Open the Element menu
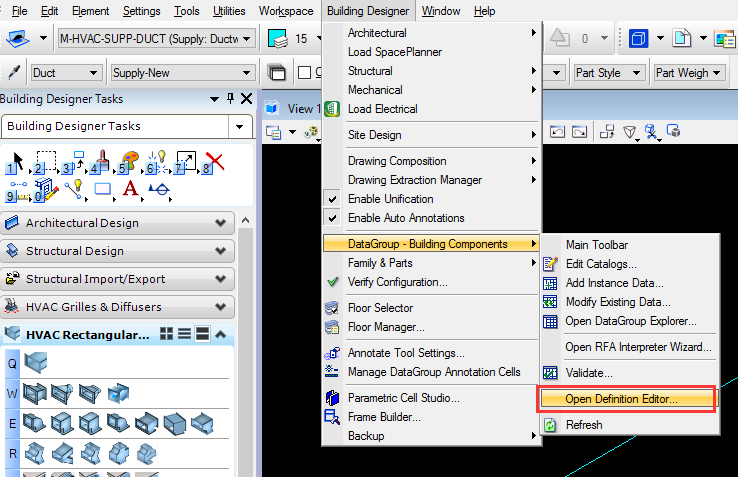Image resolution: width=738 pixels, height=477 pixels. point(90,11)
